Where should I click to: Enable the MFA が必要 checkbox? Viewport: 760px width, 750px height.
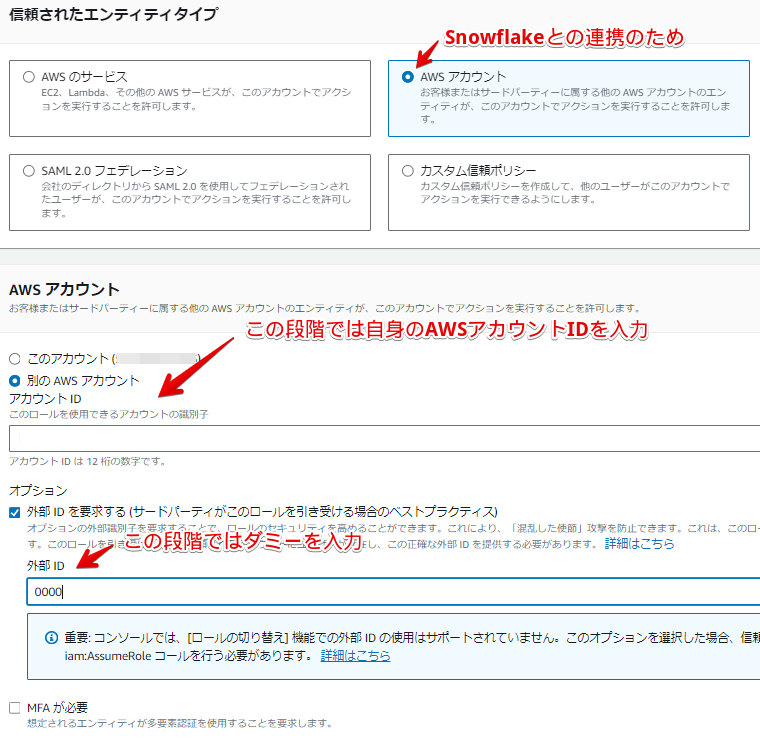(x=15, y=708)
